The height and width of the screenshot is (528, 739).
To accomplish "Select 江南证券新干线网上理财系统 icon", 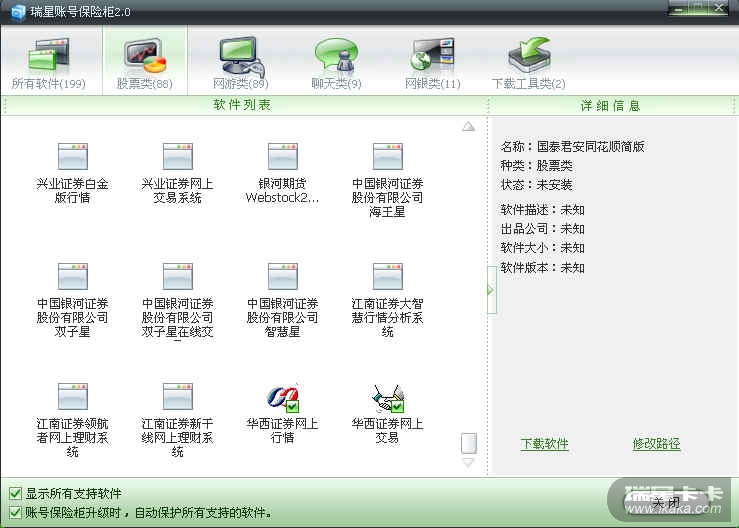I will pyautogui.click(x=178, y=396).
